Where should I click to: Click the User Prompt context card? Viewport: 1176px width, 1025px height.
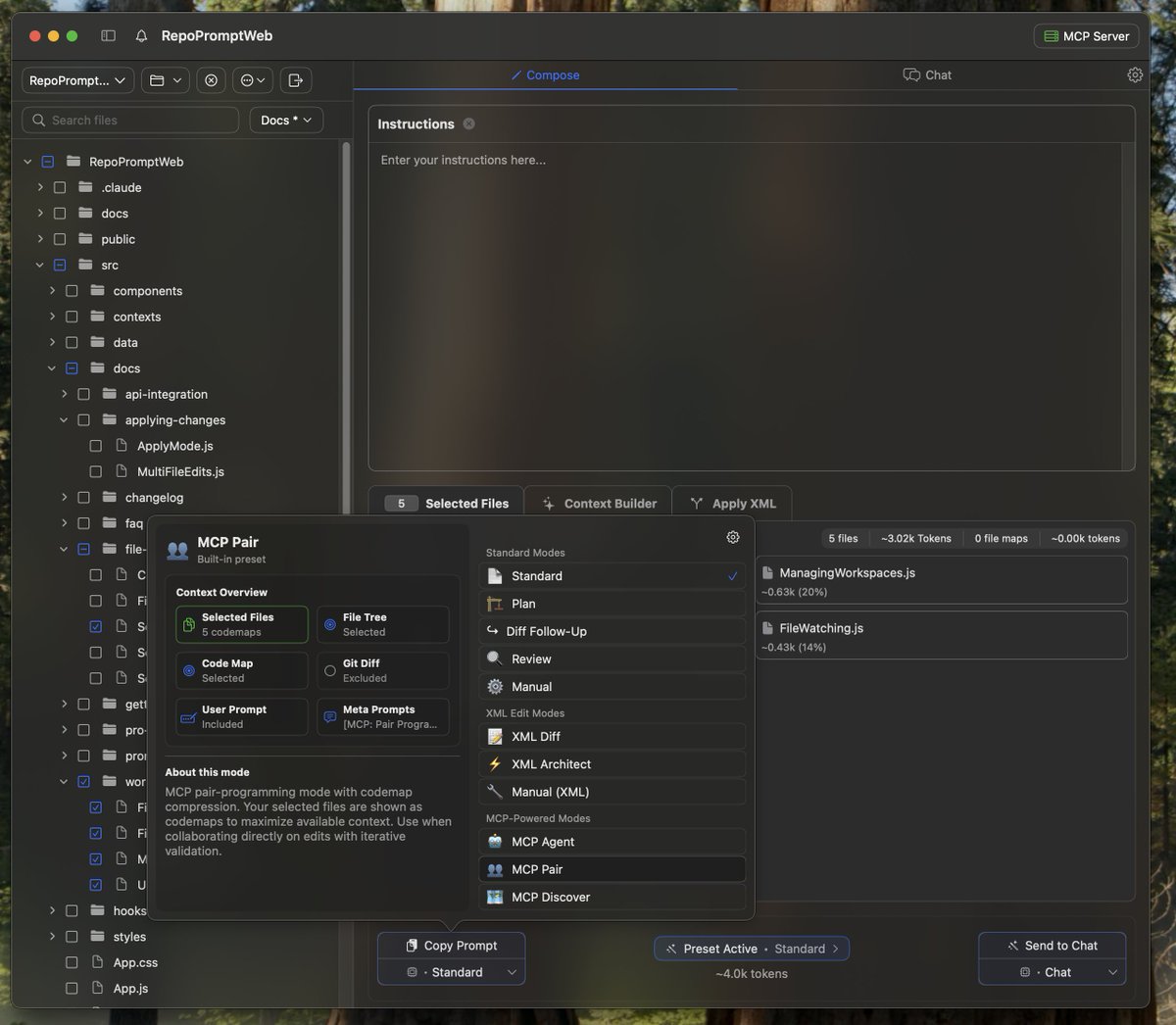[x=242, y=716]
